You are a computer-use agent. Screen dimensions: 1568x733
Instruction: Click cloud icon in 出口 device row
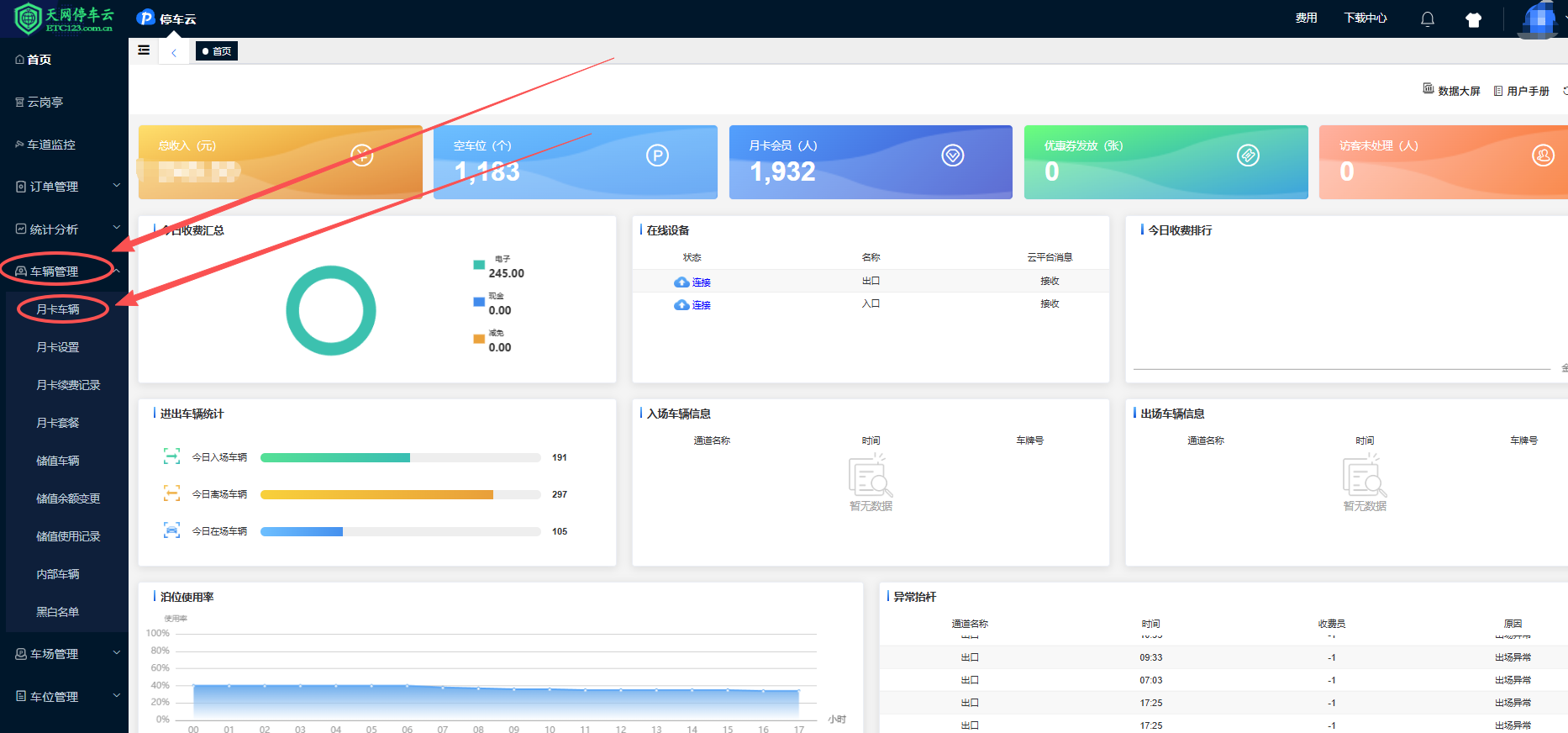pyautogui.click(x=681, y=282)
